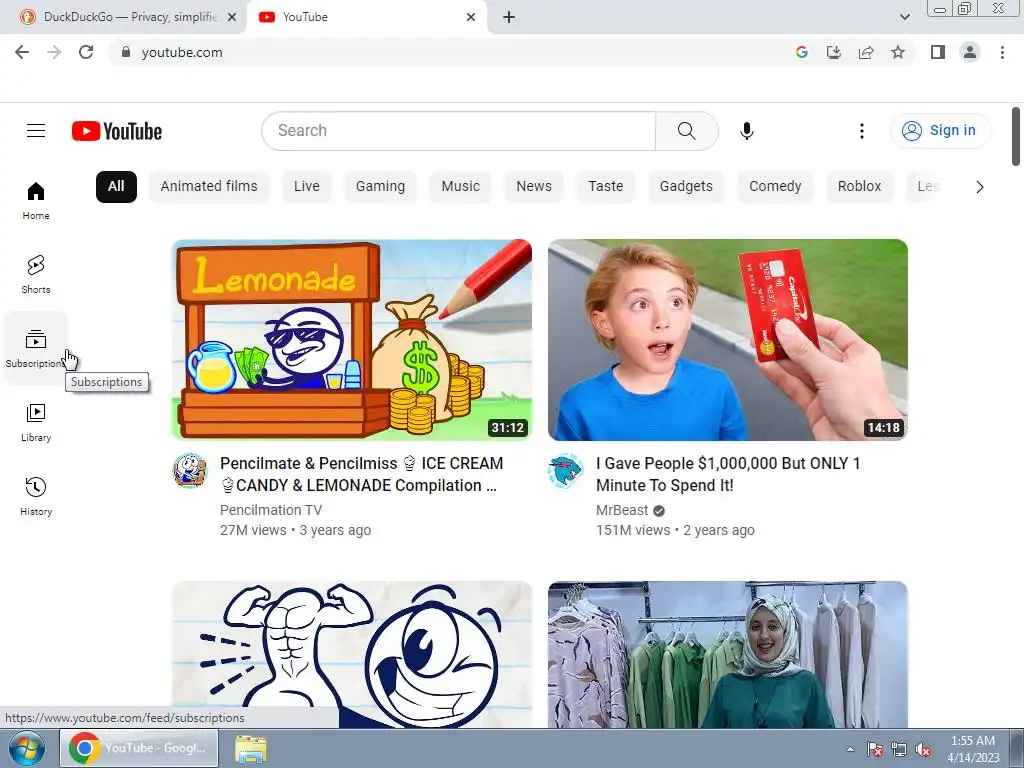
Task: Click the taskbar clock showing 1:55 AM
Action: tap(973, 749)
